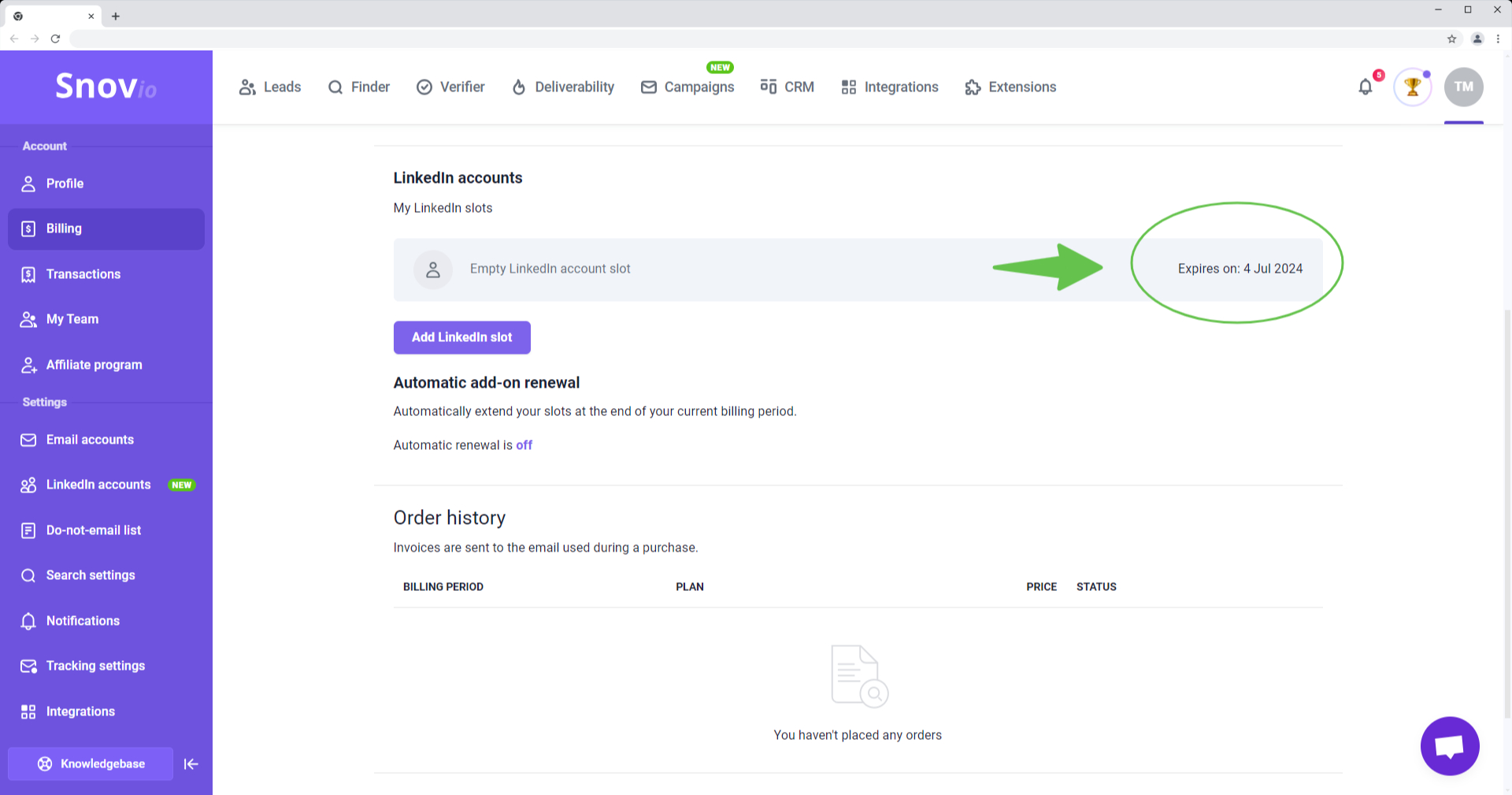Open the Extensions menu
1512x795 pixels.
coord(1010,87)
